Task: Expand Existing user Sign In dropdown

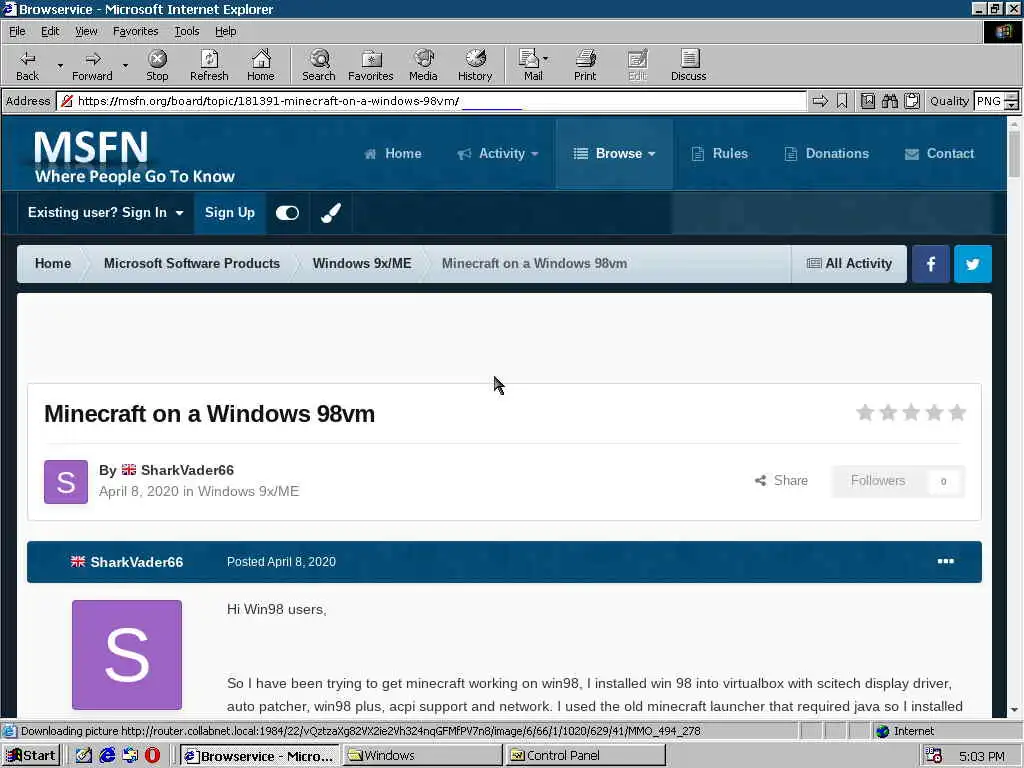Action: point(106,213)
